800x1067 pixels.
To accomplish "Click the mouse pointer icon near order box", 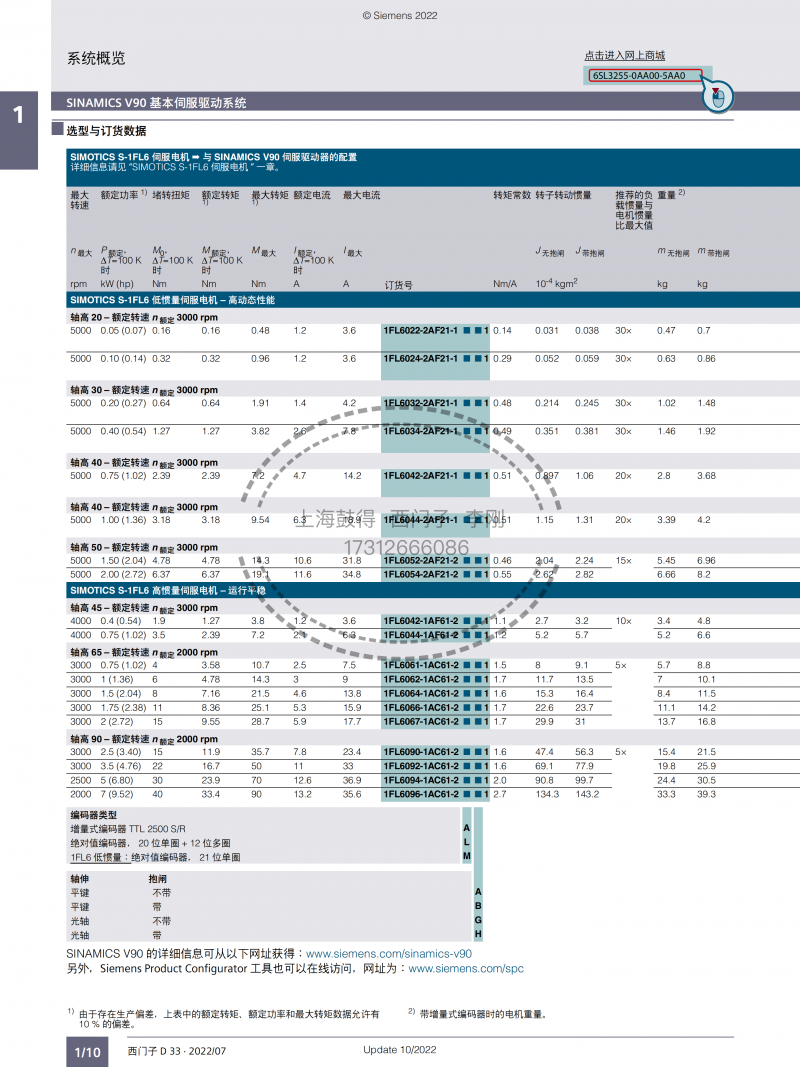I will point(718,96).
